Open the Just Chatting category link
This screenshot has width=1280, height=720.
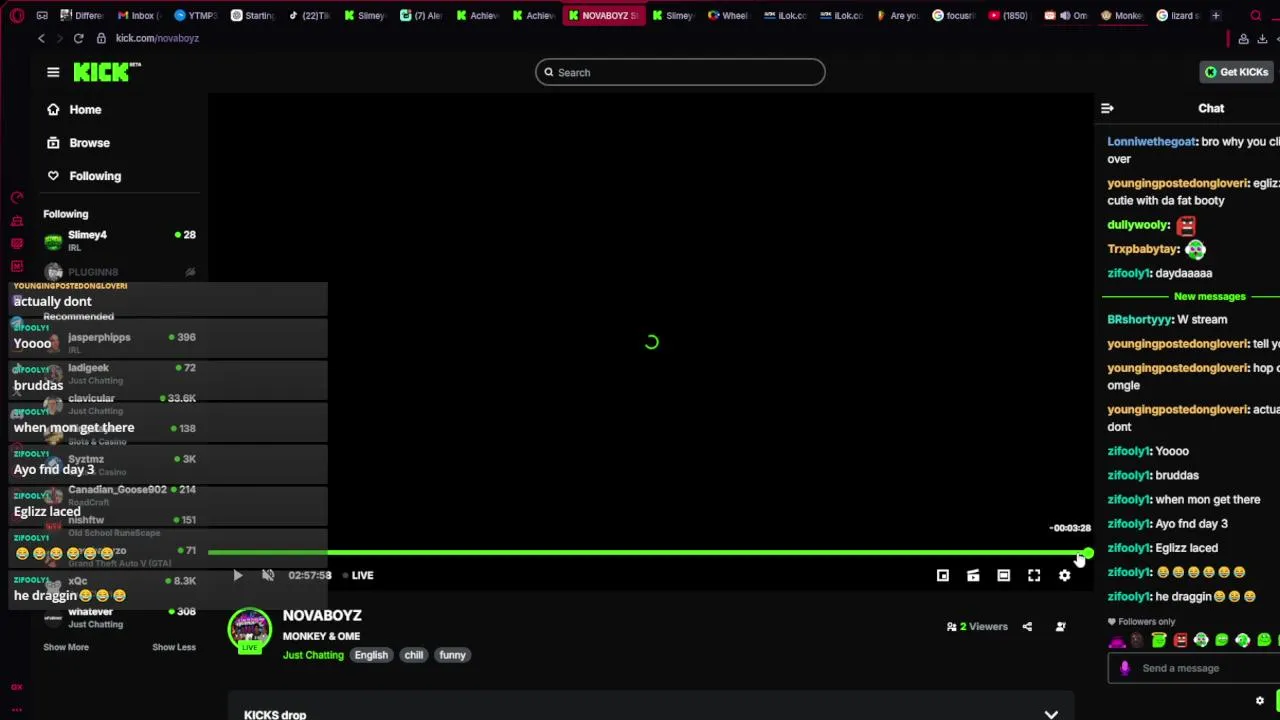313,655
